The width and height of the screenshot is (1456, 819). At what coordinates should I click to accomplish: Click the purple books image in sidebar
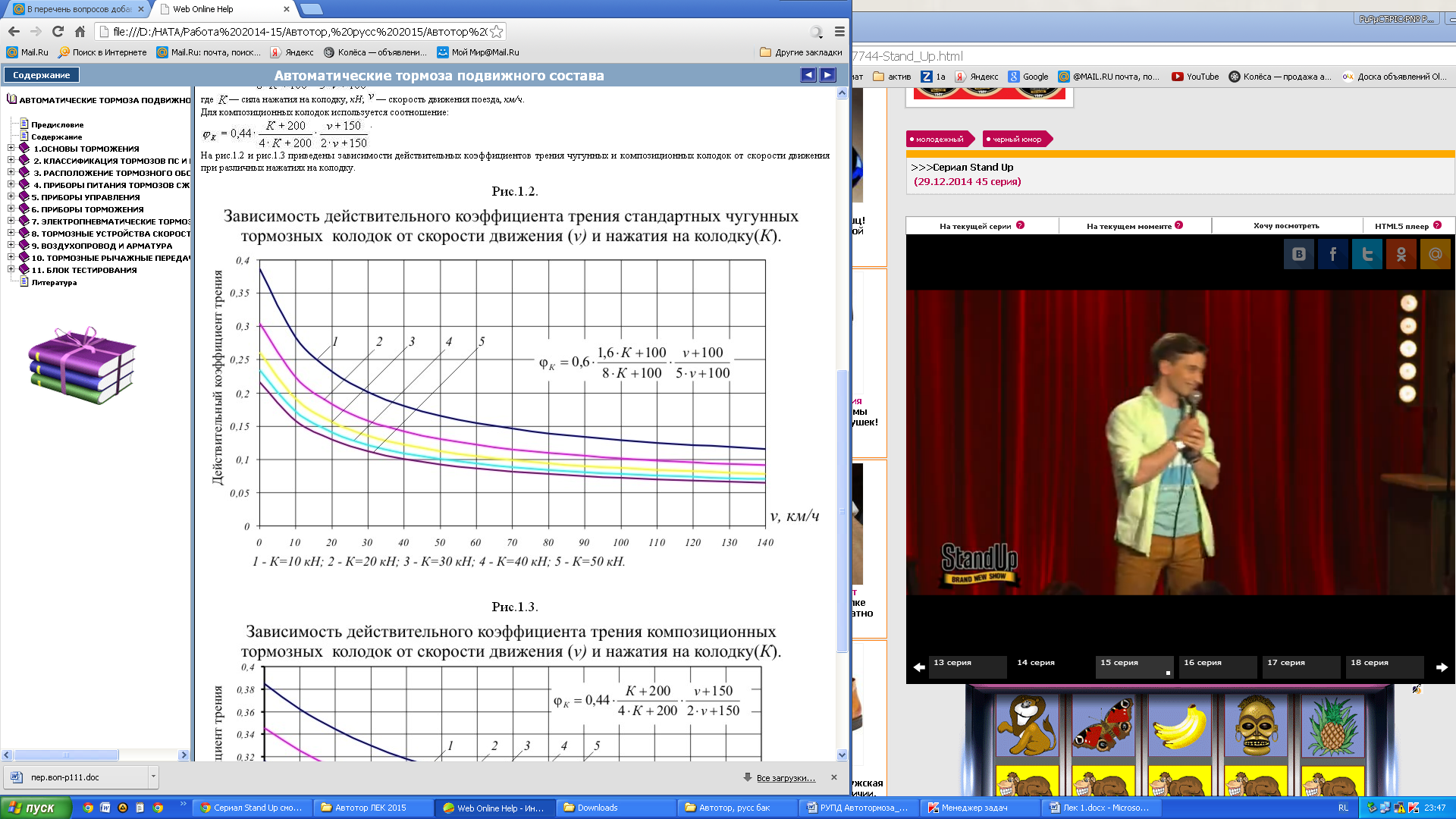82,366
